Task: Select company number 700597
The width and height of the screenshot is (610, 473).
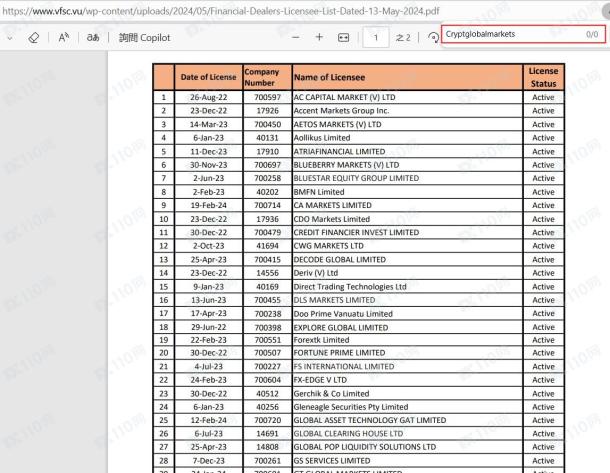Action: pos(268,97)
